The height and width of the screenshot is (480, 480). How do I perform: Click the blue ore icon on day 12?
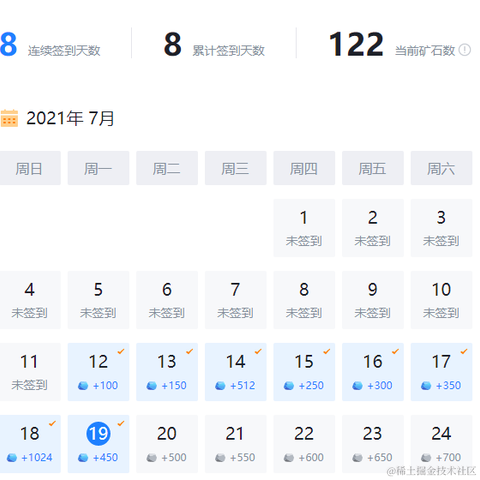(83, 386)
